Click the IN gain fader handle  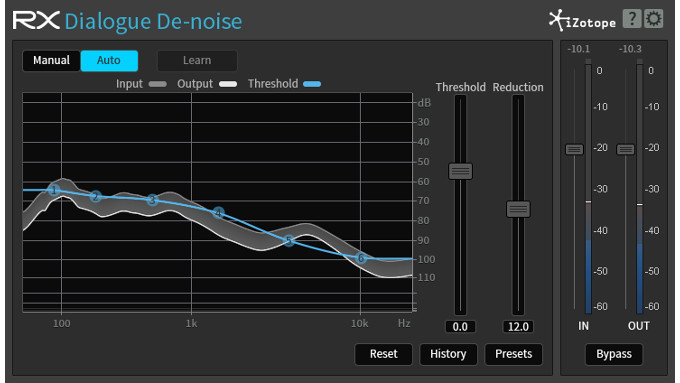pyautogui.click(x=574, y=150)
